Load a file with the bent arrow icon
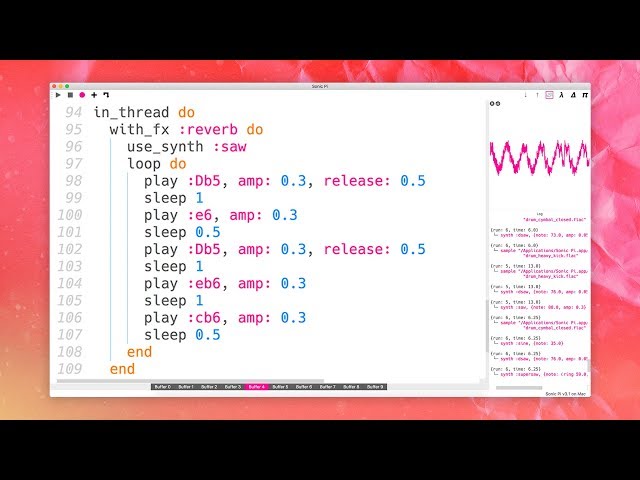 click(106, 95)
